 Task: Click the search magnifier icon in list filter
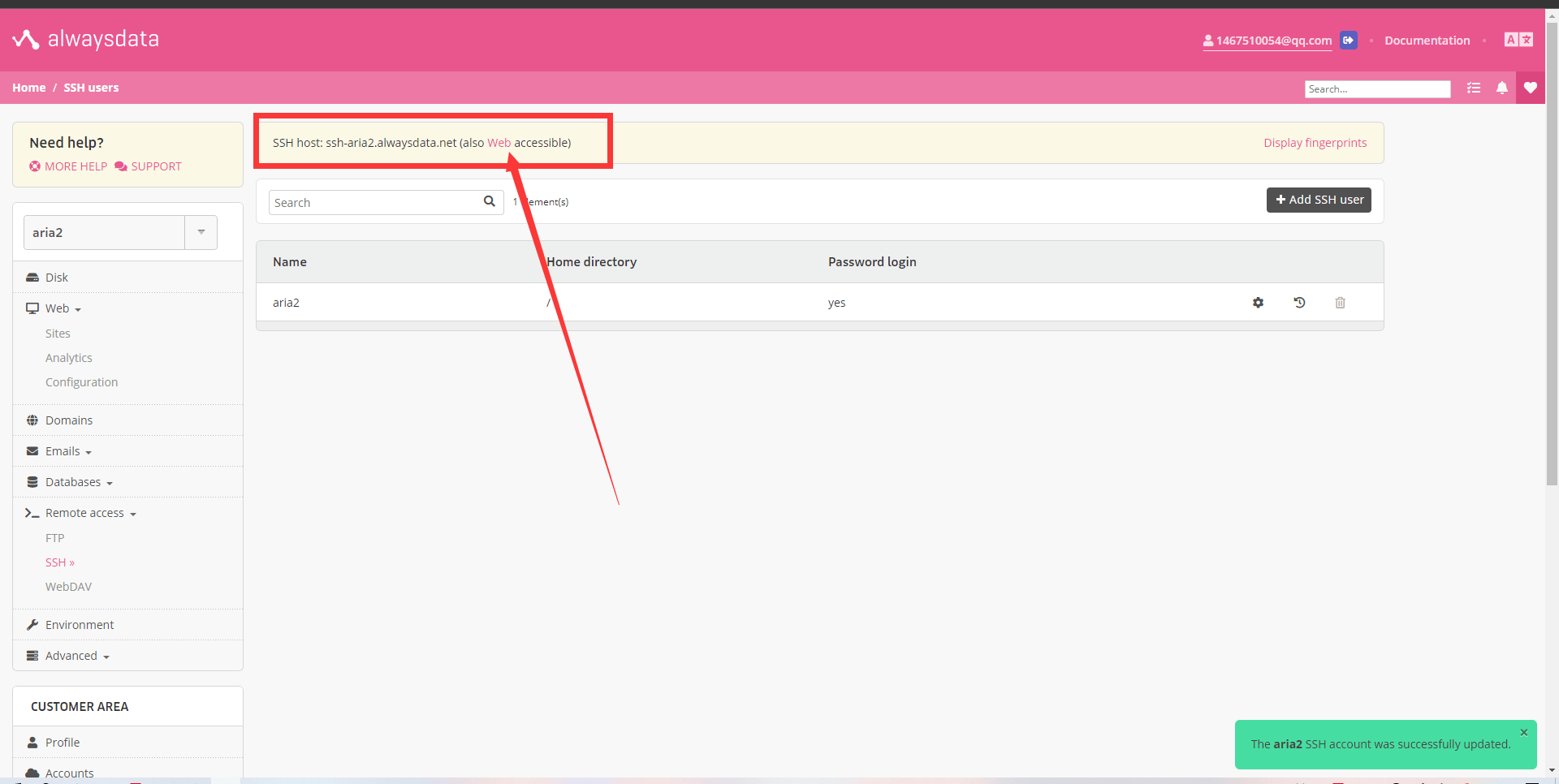pyautogui.click(x=489, y=201)
